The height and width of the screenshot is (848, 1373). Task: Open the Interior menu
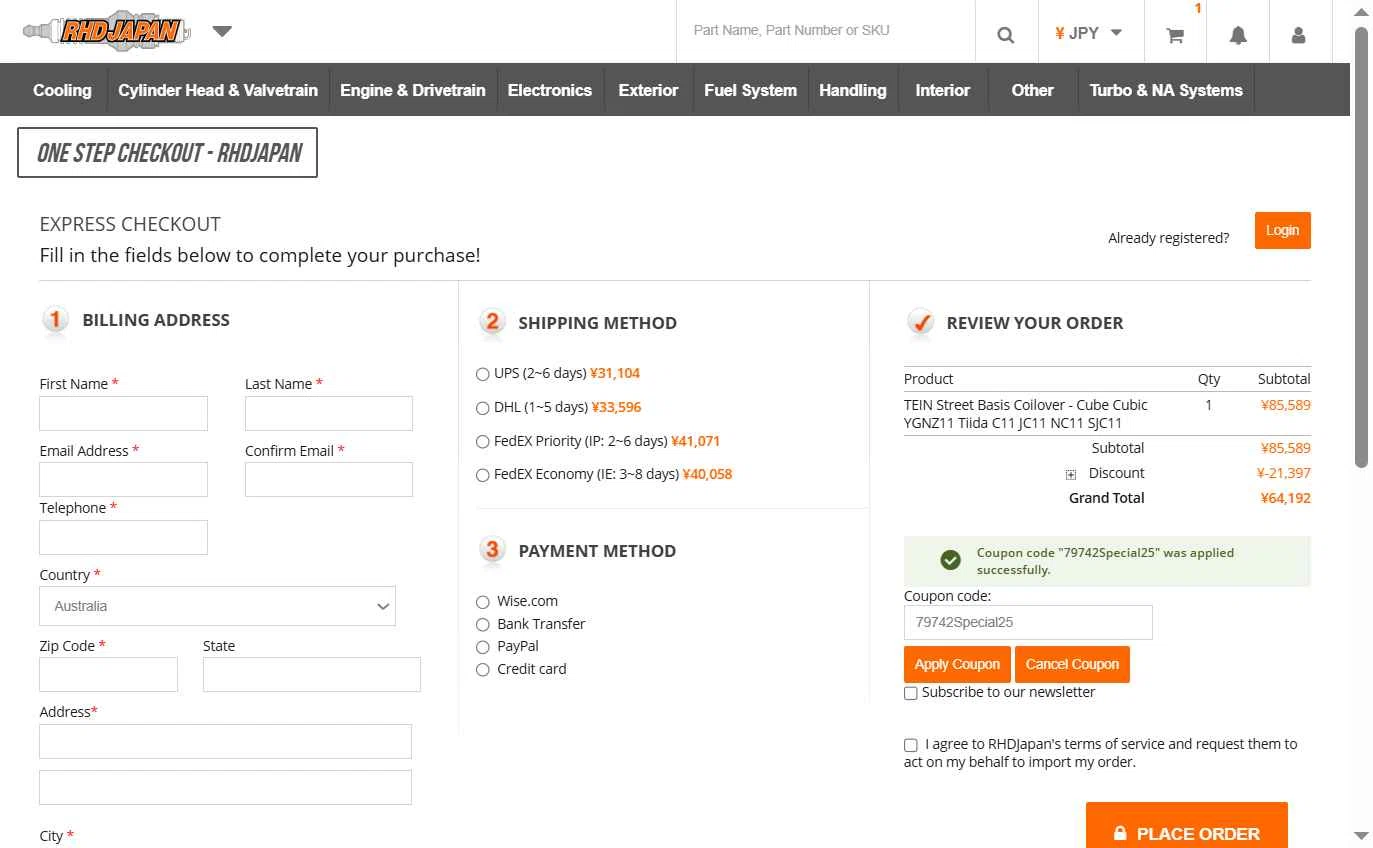click(943, 90)
